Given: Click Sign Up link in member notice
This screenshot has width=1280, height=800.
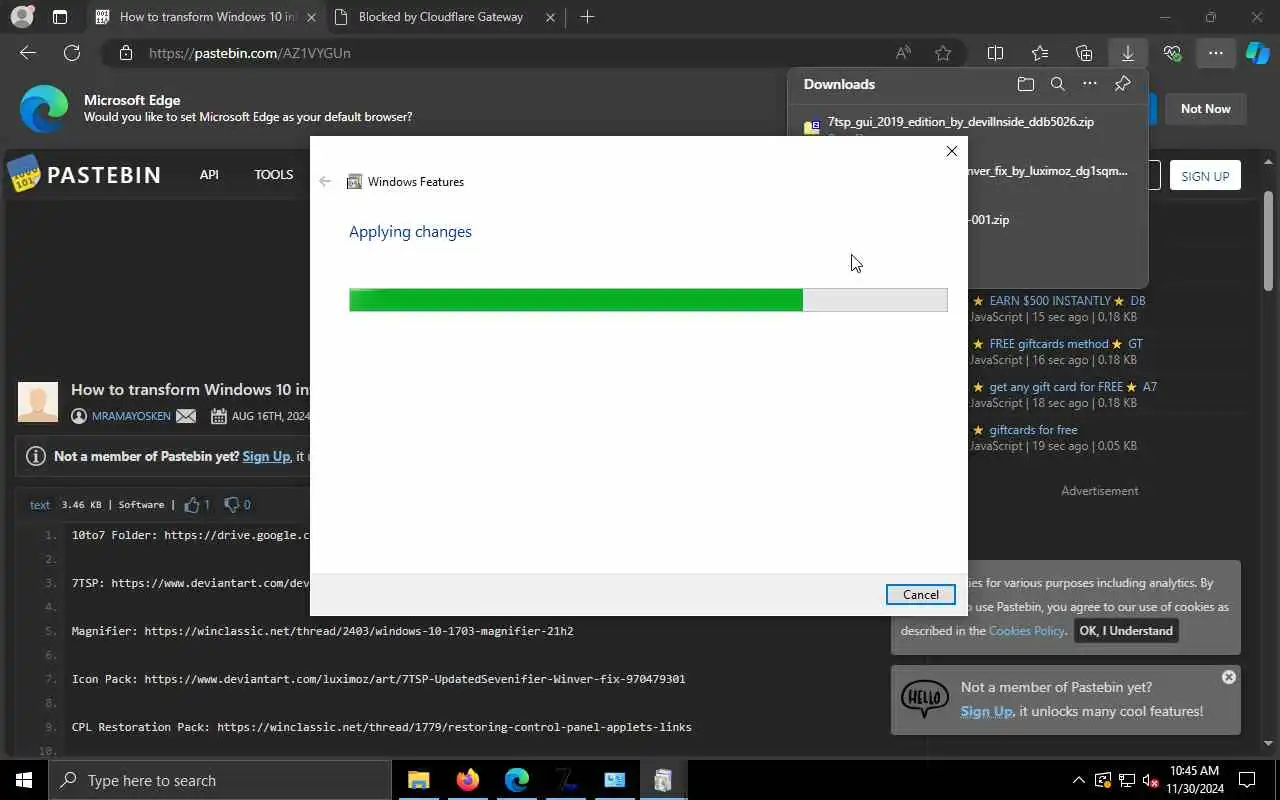Looking at the screenshot, I should pyautogui.click(x=266, y=456).
